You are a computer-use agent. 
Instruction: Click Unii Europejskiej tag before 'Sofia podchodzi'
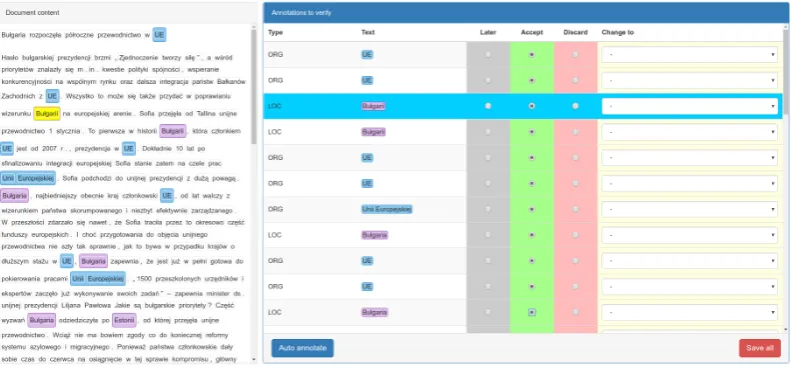click(x=28, y=178)
